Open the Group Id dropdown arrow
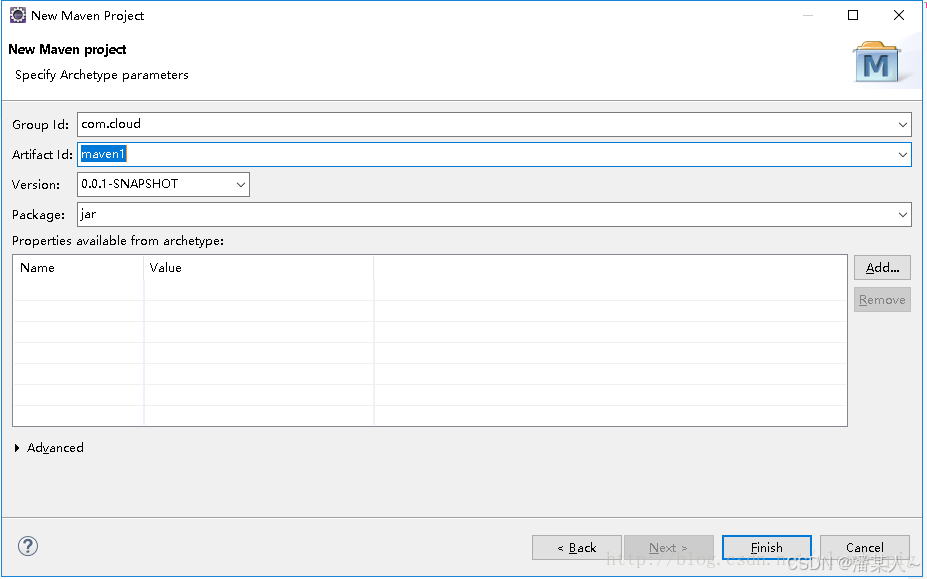 click(902, 125)
